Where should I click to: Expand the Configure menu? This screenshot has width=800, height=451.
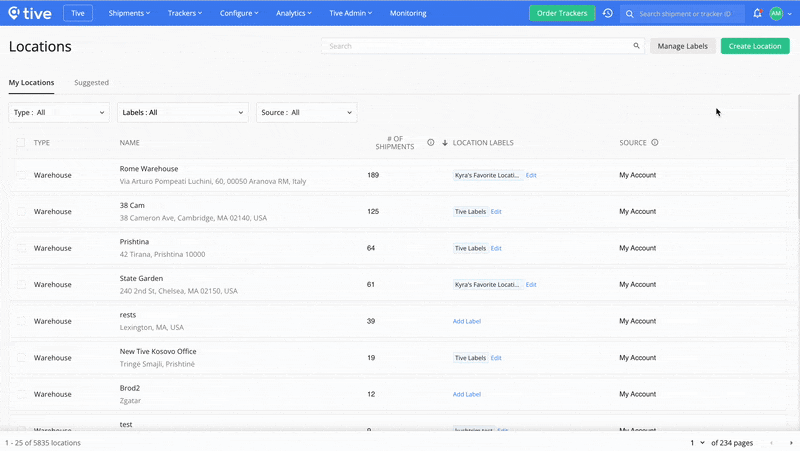[239, 13]
